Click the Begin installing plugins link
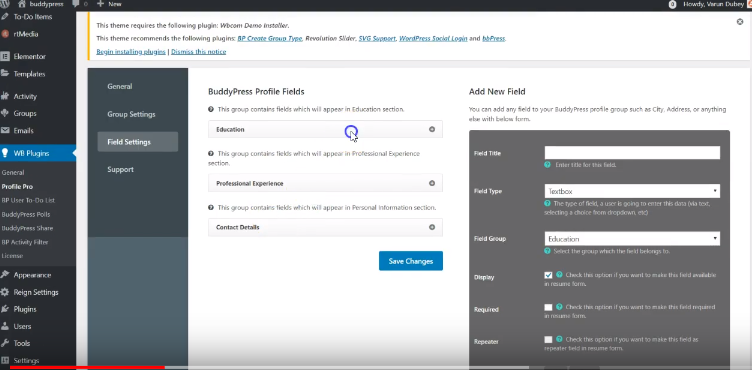This screenshot has height=370, width=752. pos(131,52)
